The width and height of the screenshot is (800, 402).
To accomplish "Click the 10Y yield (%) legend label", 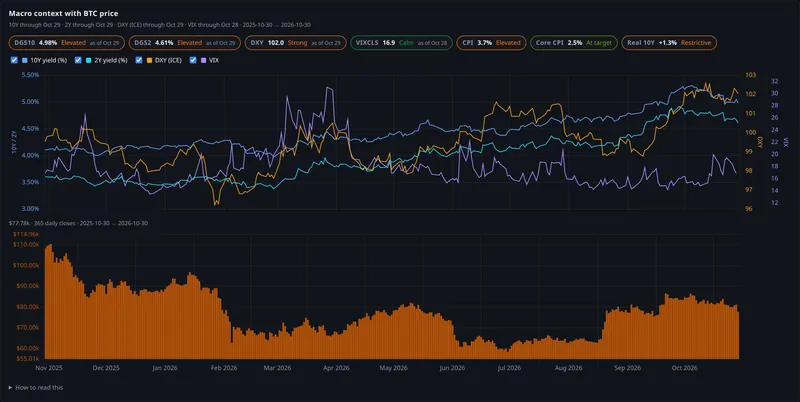I will pyautogui.click(x=49, y=60).
